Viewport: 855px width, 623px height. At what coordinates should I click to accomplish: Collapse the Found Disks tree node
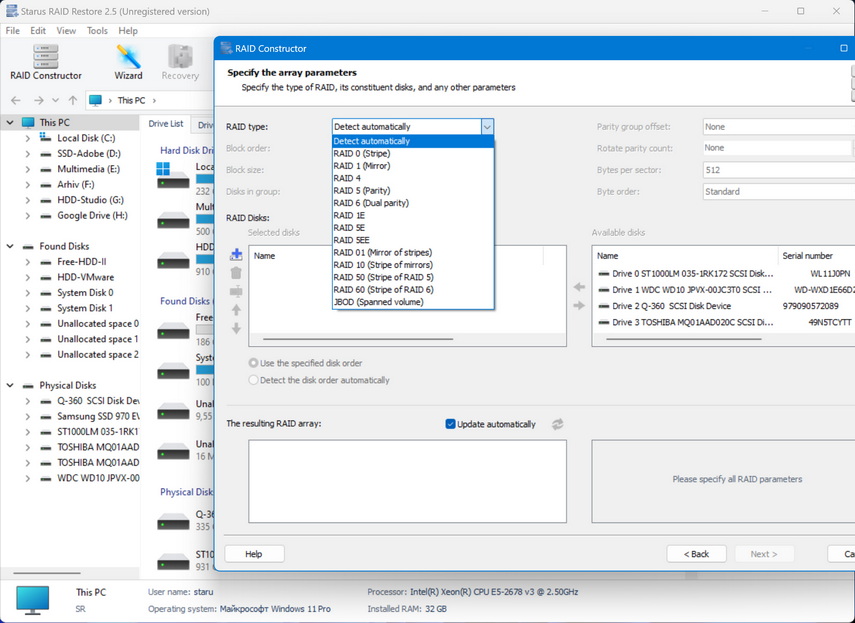10,246
